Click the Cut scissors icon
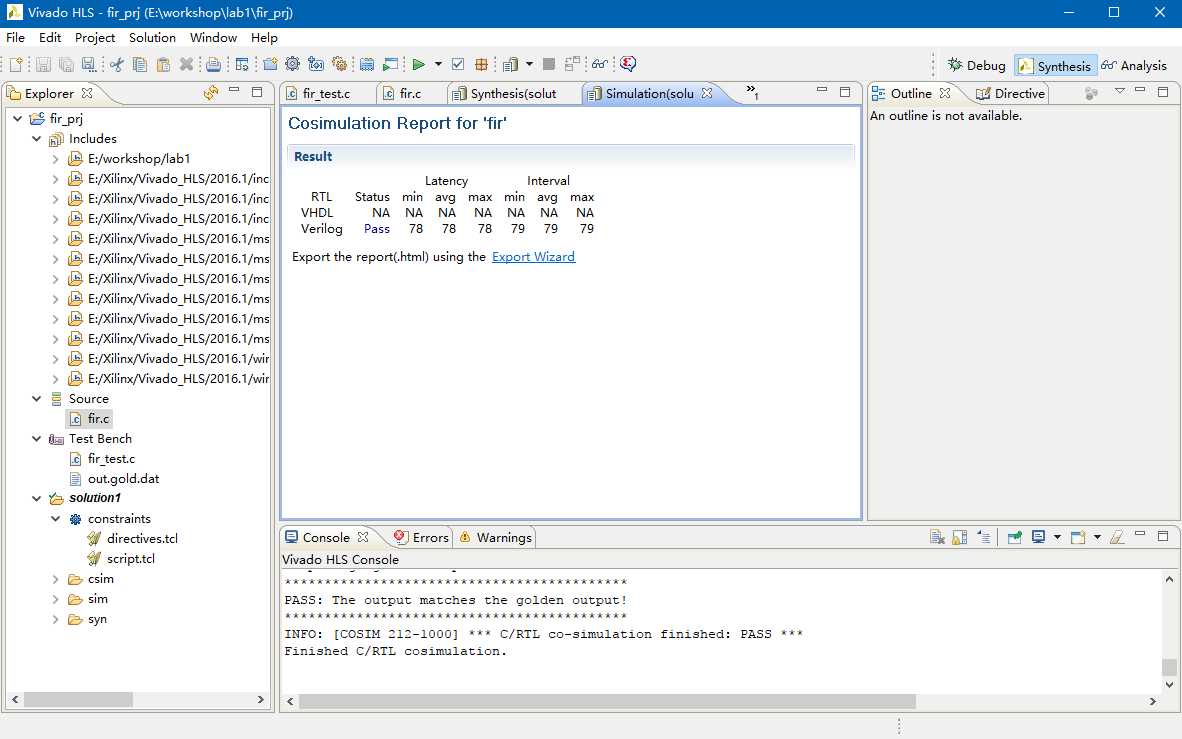The width and height of the screenshot is (1182, 739). 116,64
